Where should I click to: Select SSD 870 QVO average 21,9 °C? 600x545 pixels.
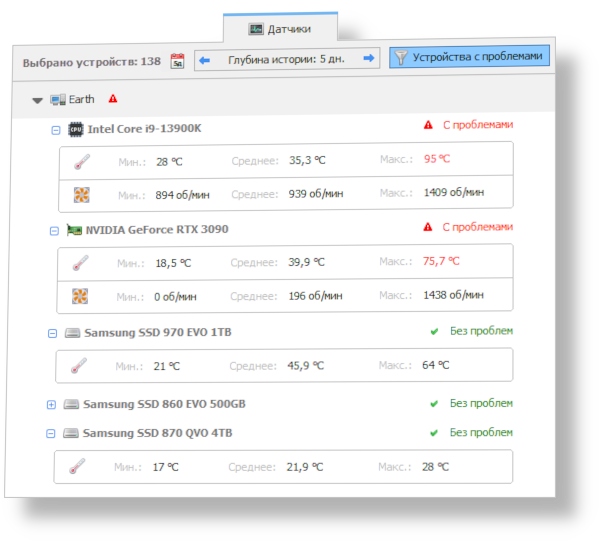305,467
